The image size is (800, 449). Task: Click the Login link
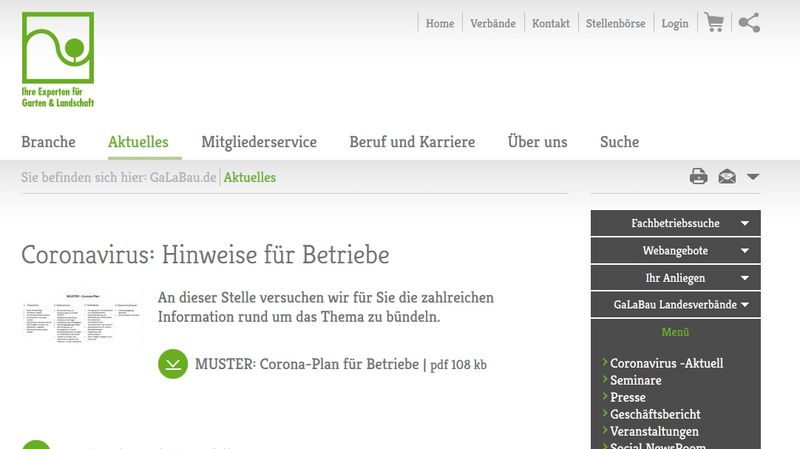(x=675, y=23)
